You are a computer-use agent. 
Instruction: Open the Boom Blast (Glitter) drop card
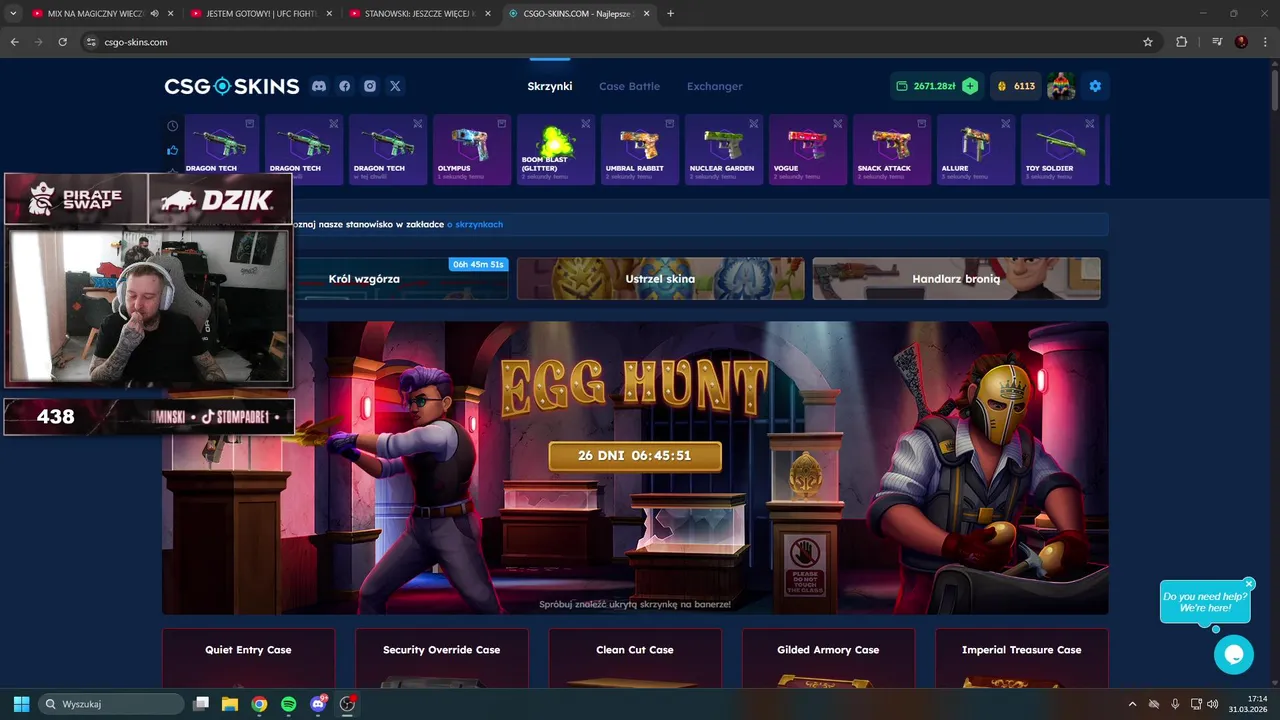556,150
